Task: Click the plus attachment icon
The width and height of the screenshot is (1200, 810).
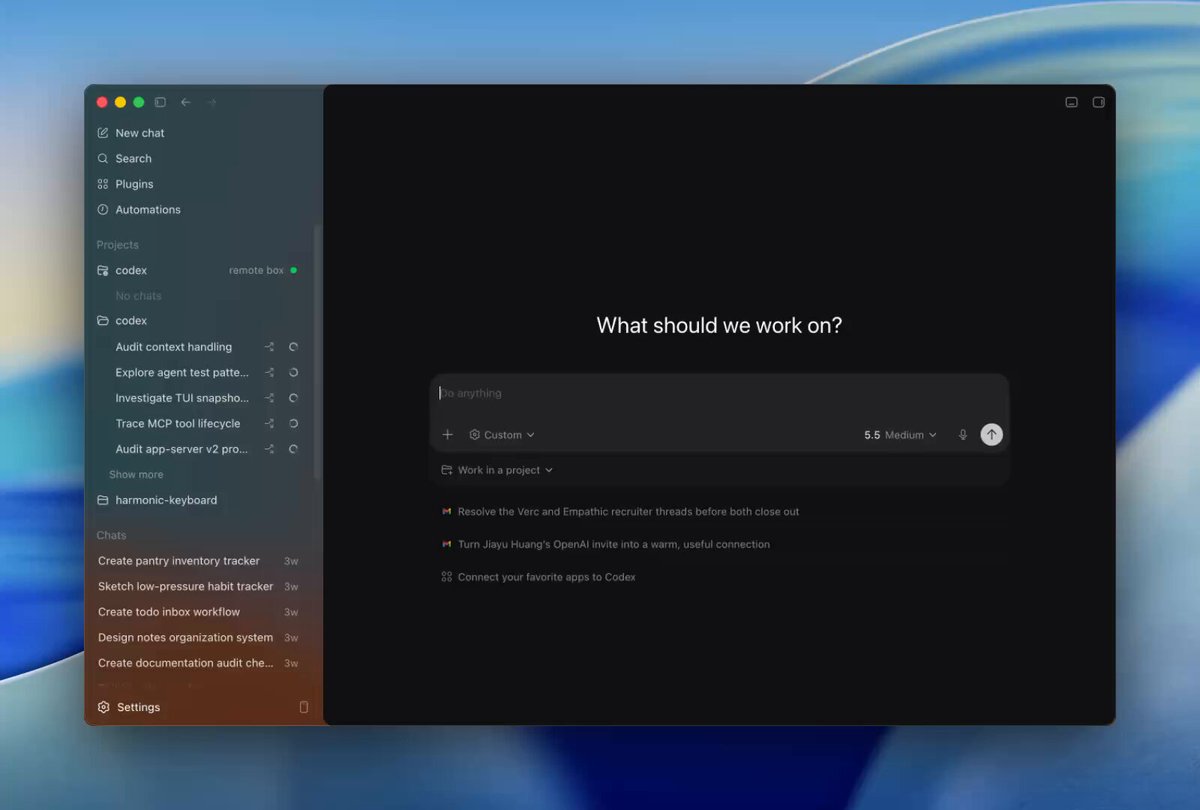Action: 448,435
